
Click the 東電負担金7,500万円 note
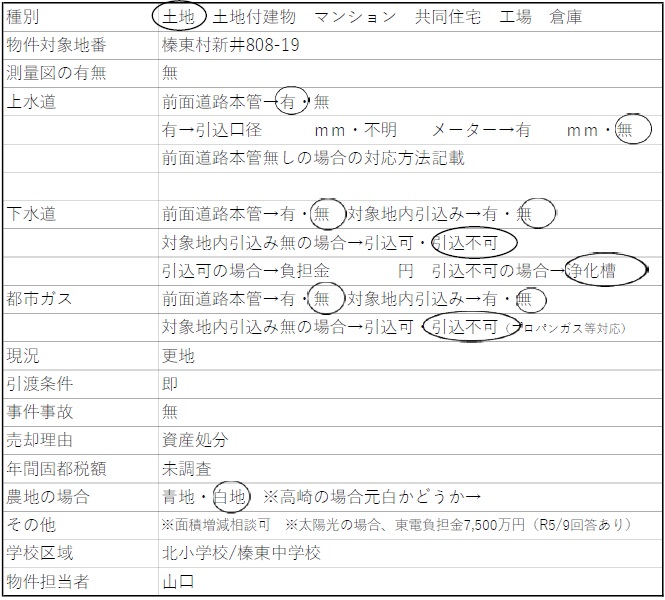pyautogui.click(x=460, y=525)
